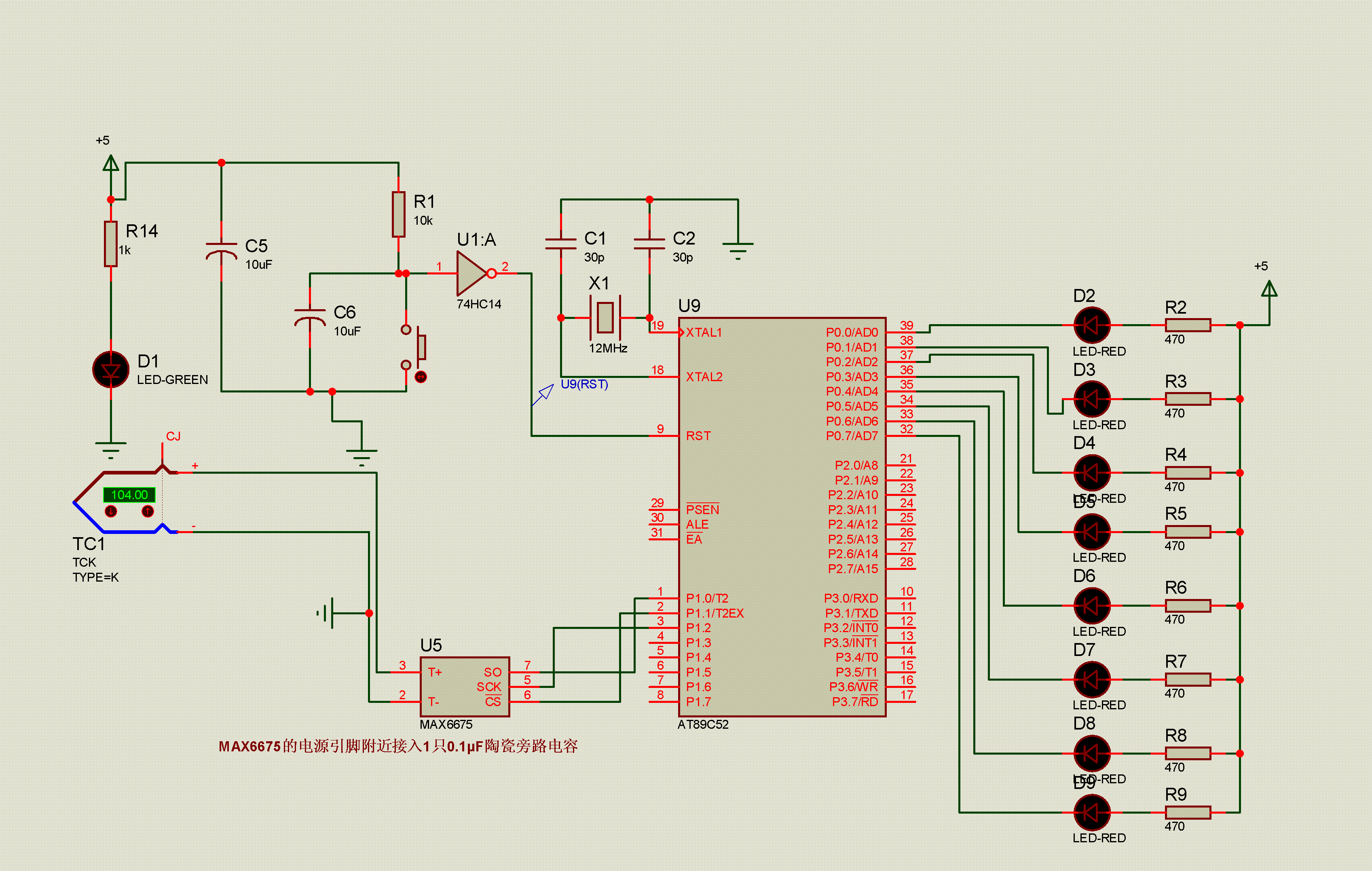
Task: Click the 104.00 temperature display
Action: click(129, 494)
